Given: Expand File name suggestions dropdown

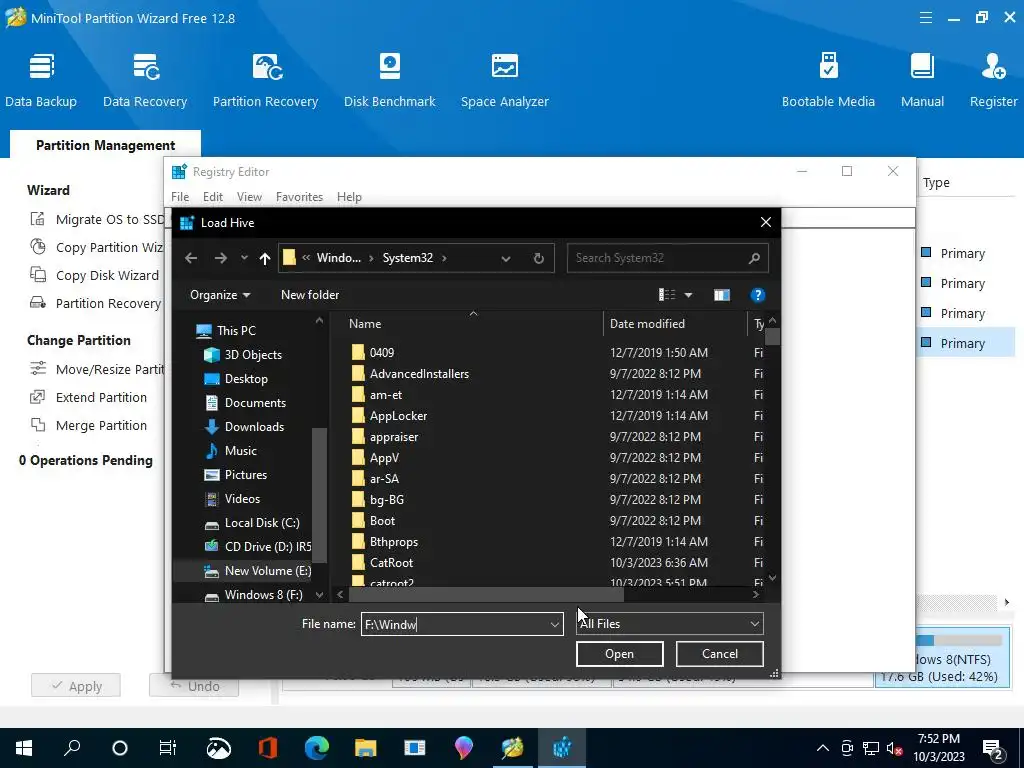Looking at the screenshot, I should tap(554, 624).
